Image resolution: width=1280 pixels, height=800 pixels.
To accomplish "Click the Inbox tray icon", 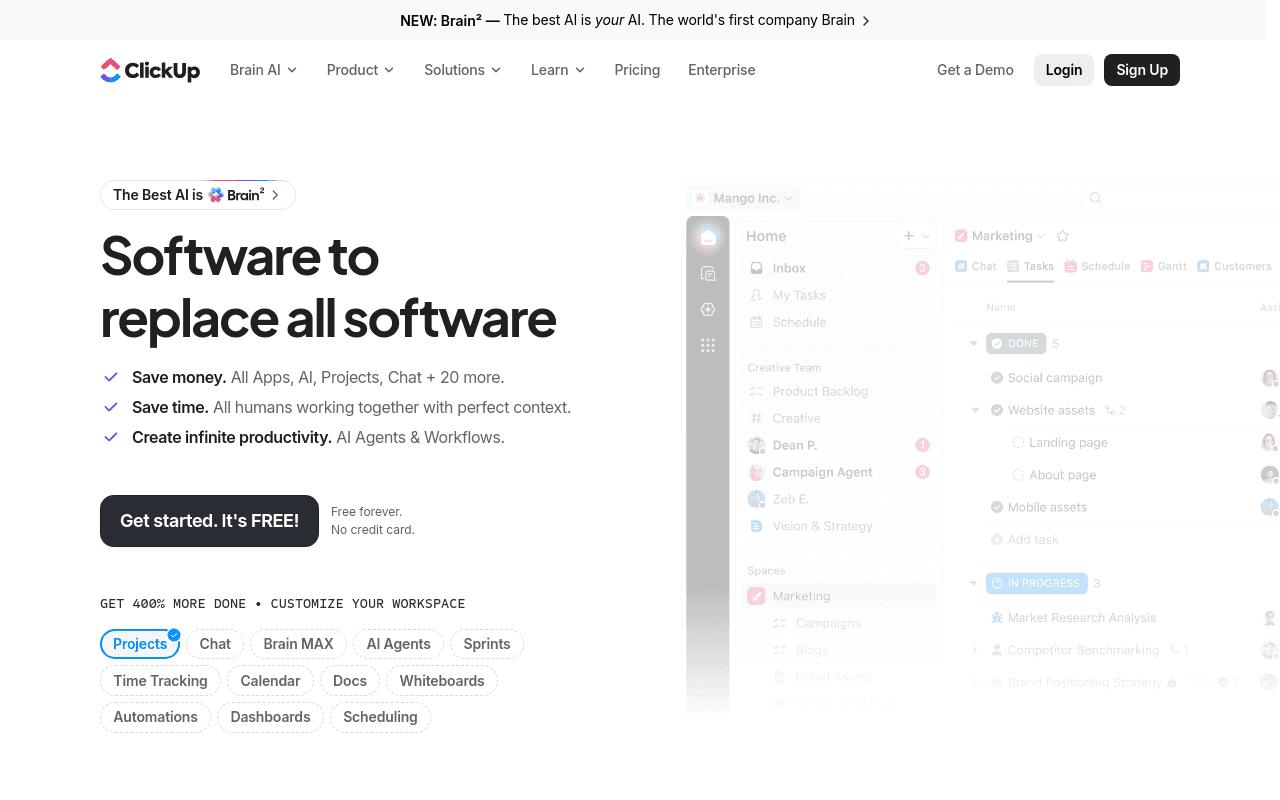I will [756, 268].
